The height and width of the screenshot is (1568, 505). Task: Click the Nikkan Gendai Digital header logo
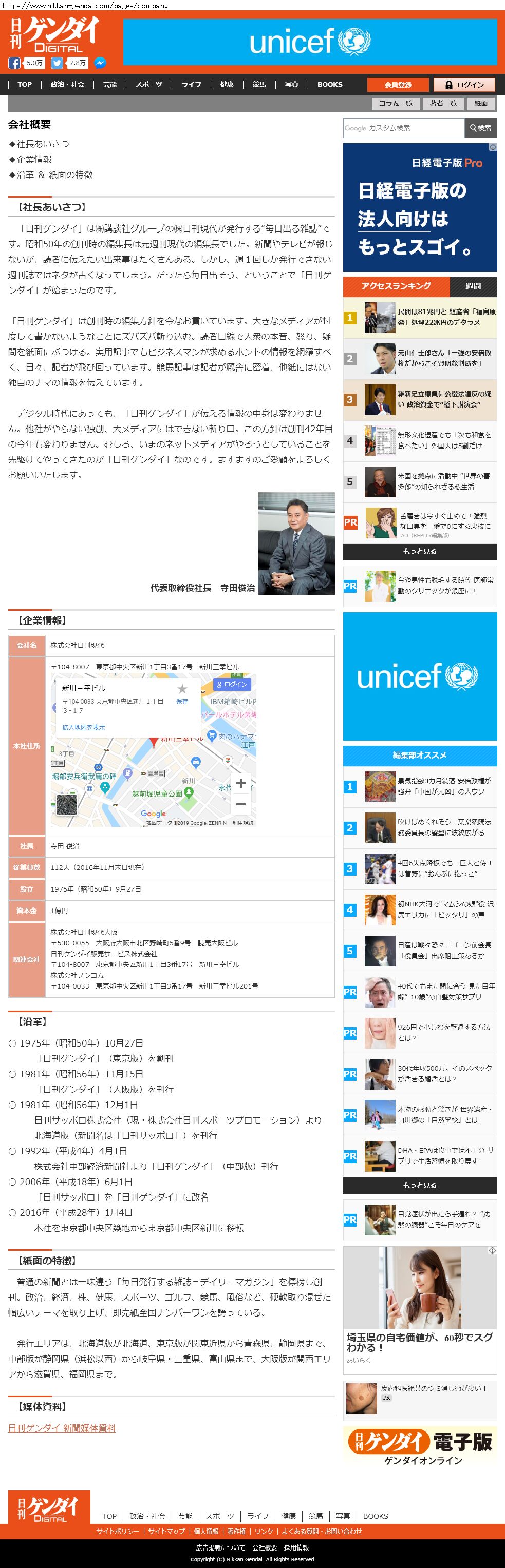tap(54, 35)
